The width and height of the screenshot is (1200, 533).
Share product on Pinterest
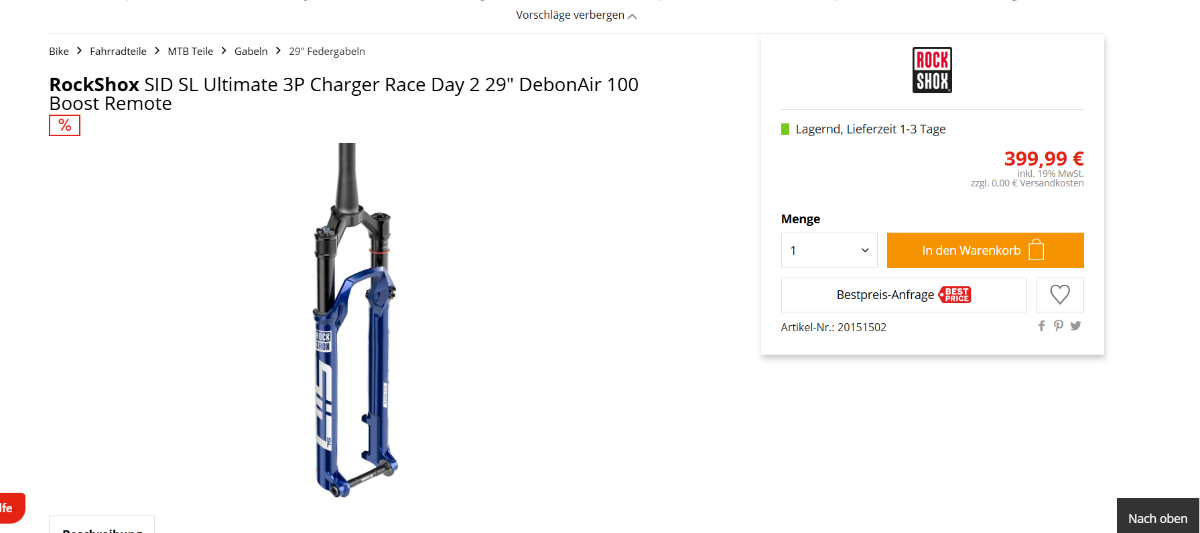(x=1058, y=326)
